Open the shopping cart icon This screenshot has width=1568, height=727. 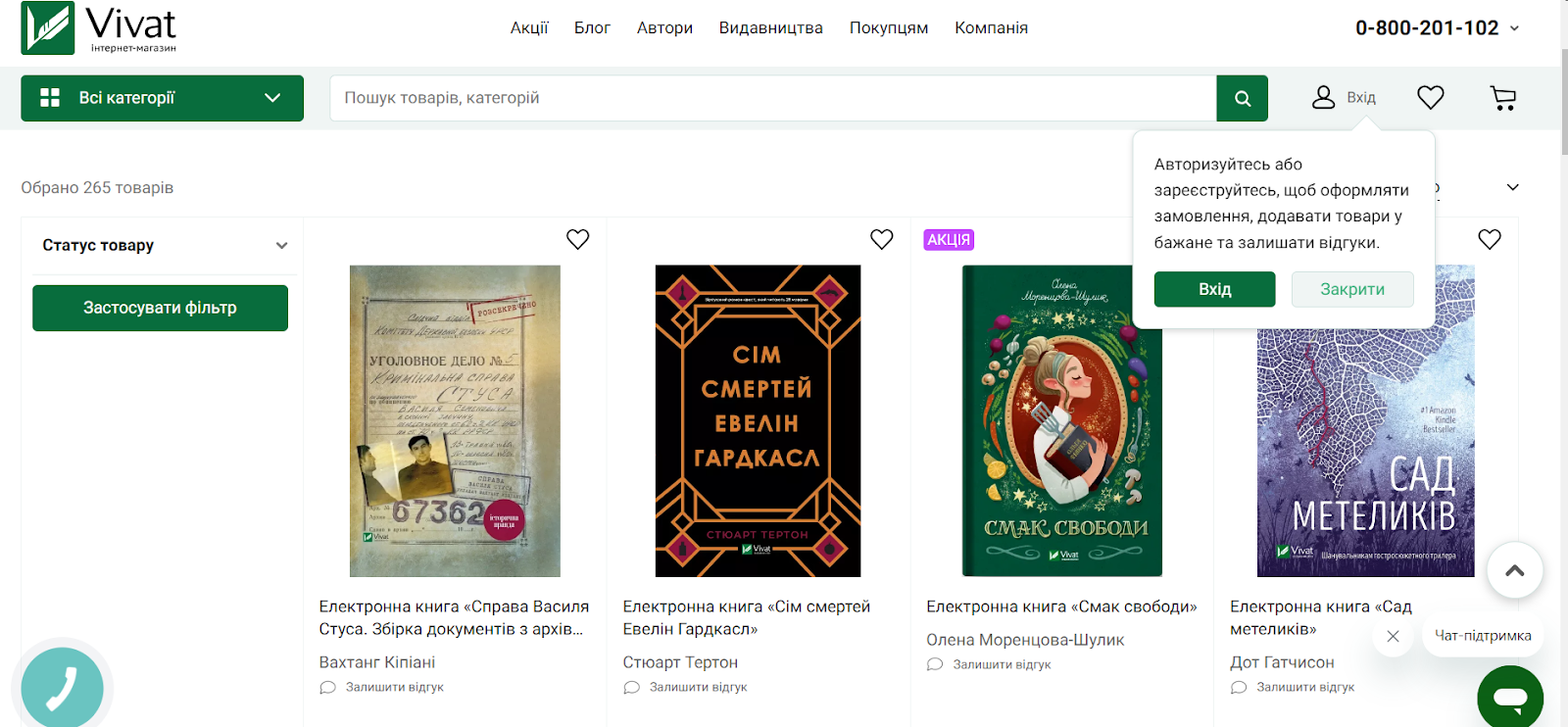(1503, 98)
